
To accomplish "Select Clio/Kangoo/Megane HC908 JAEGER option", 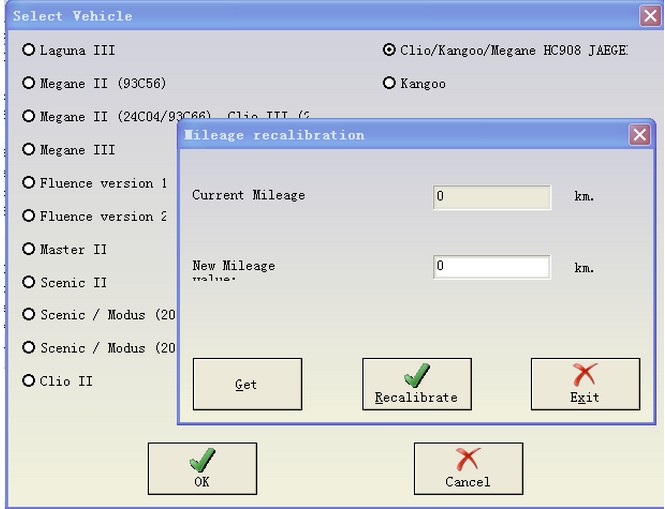I will coord(389,50).
